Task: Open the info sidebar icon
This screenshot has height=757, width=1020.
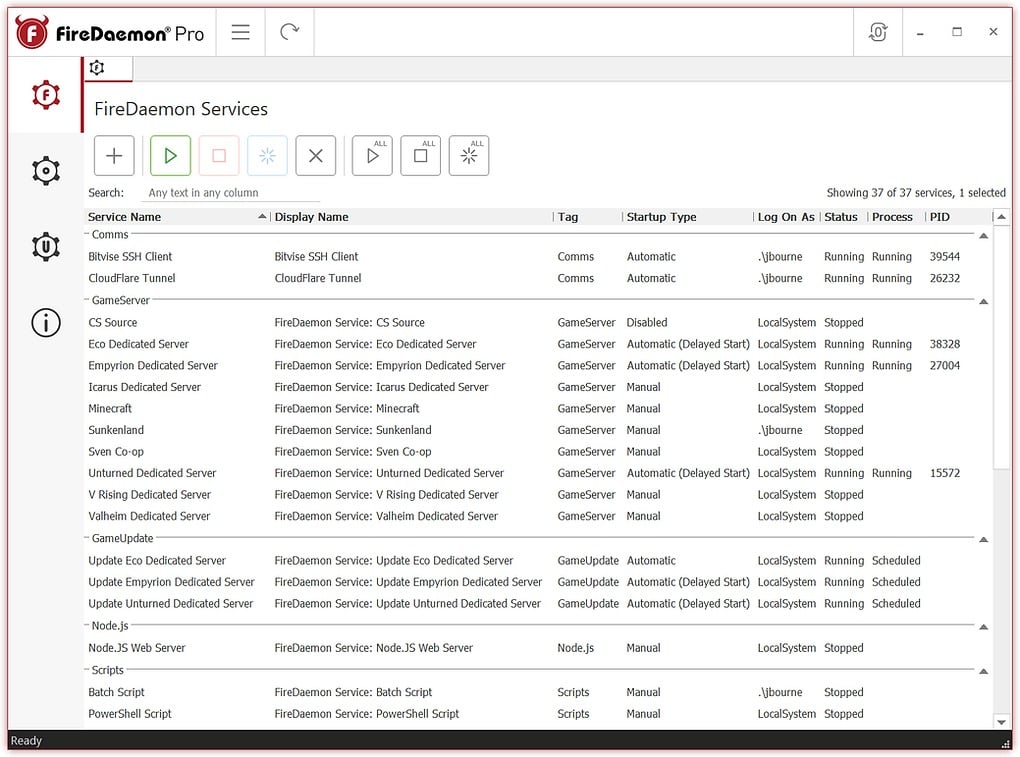Action: [46, 323]
